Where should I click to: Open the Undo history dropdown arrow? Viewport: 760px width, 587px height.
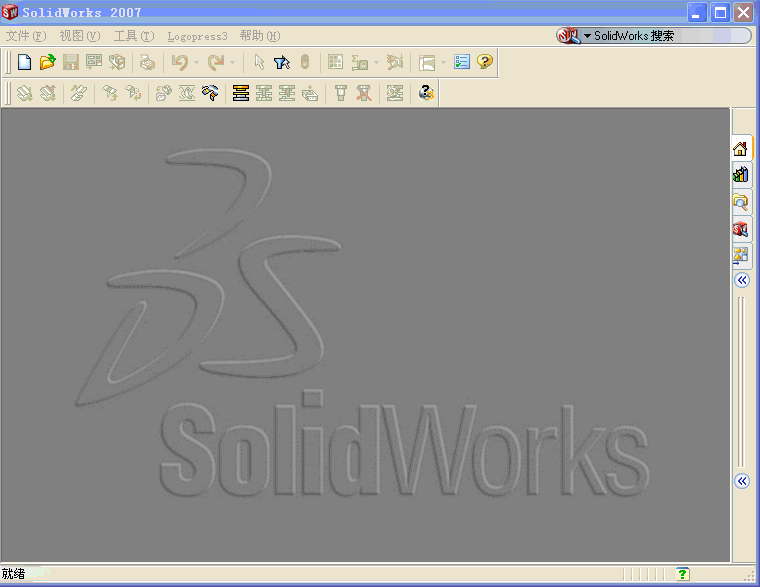(196, 62)
